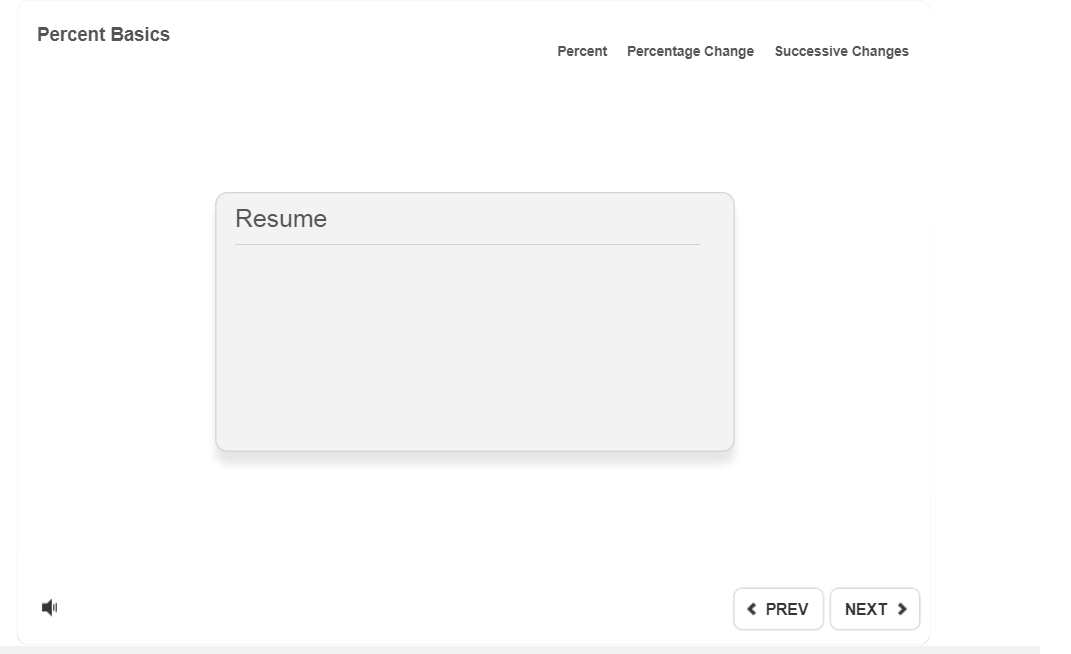
Task: Switch to the Percentage Change section
Action: coord(690,51)
